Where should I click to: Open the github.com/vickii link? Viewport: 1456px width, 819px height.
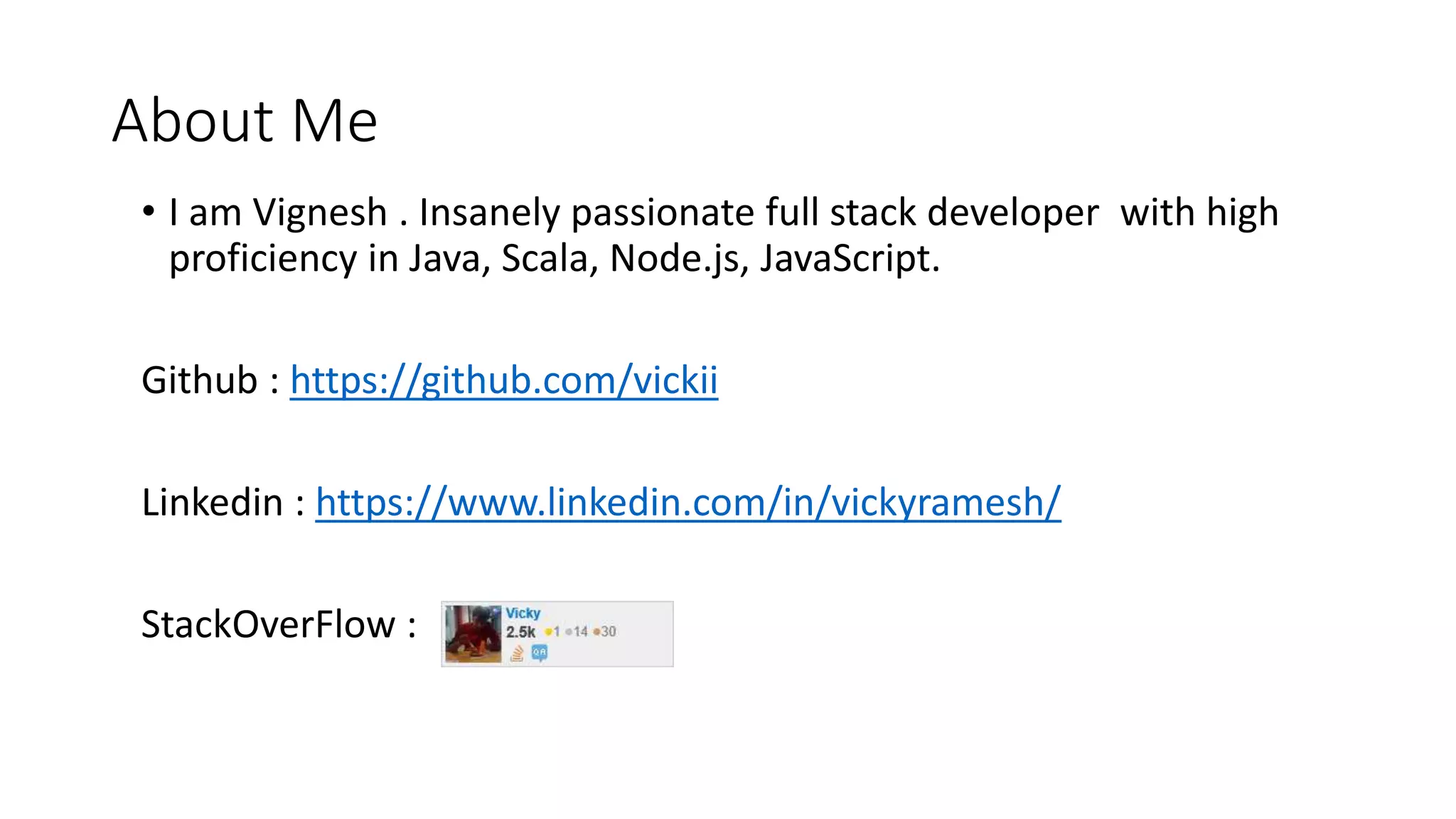click(503, 380)
